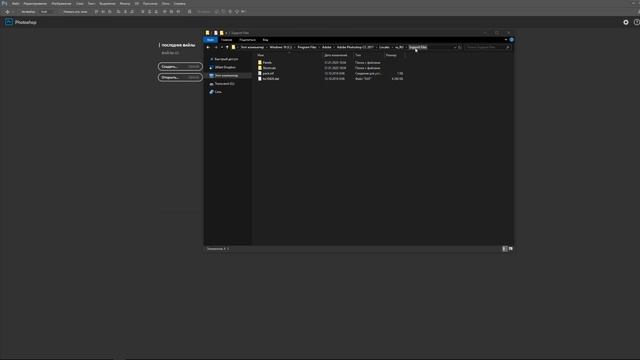Select the Shortcuts folder
Screen dimensions: 640x360
(x=269, y=68)
